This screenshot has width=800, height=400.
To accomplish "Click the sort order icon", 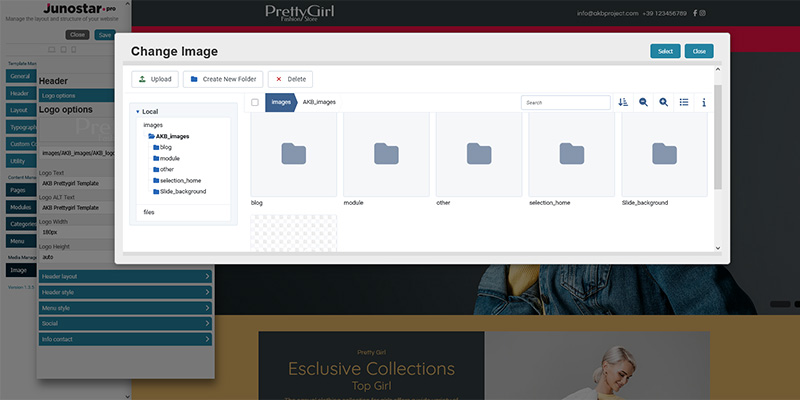I will coord(624,102).
